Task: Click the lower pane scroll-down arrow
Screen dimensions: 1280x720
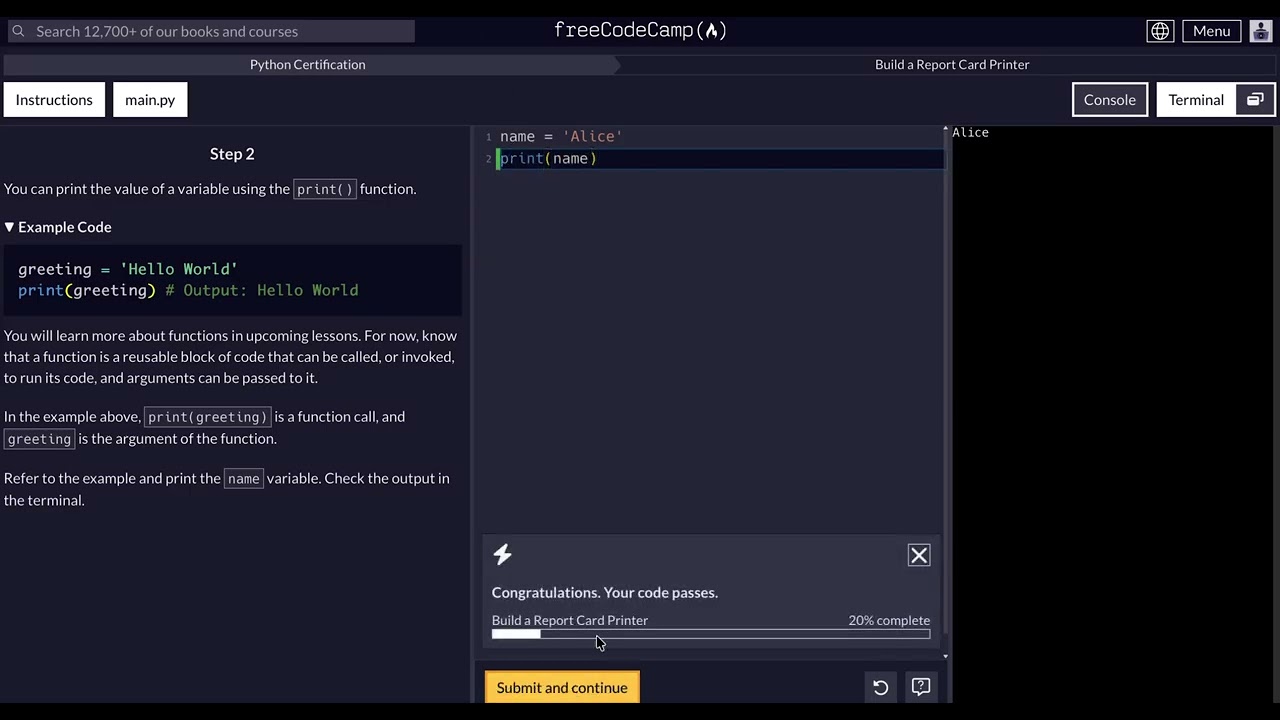Action: coord(945,656)
